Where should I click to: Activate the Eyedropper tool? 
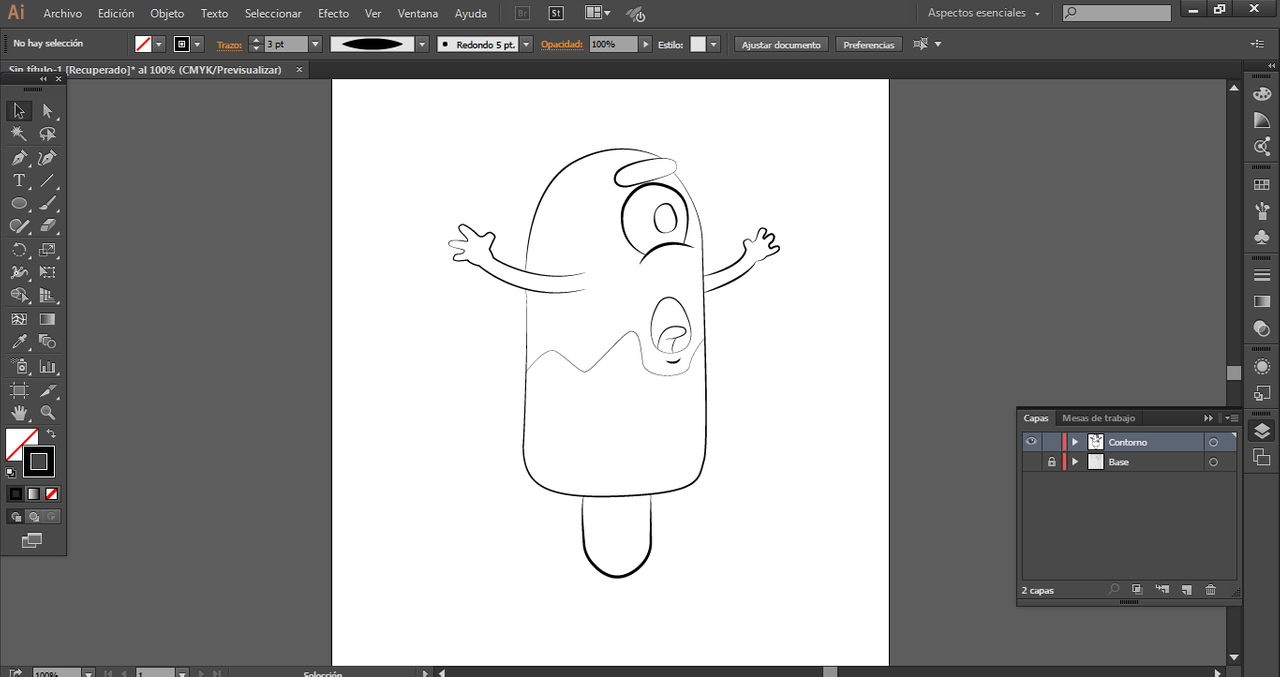[x=19, y=342]
